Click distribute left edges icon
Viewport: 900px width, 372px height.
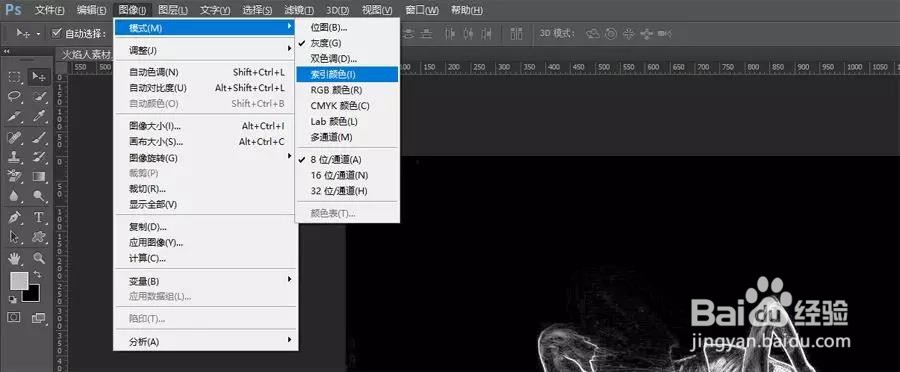(x=451, y=34)
